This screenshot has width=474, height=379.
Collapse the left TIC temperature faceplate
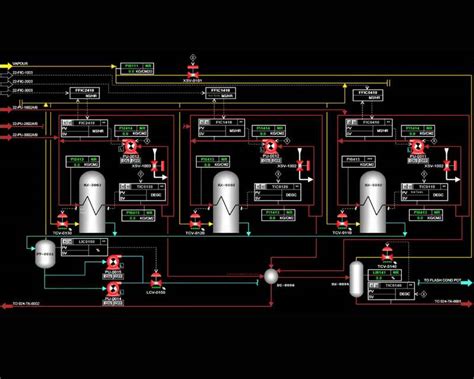162,187
